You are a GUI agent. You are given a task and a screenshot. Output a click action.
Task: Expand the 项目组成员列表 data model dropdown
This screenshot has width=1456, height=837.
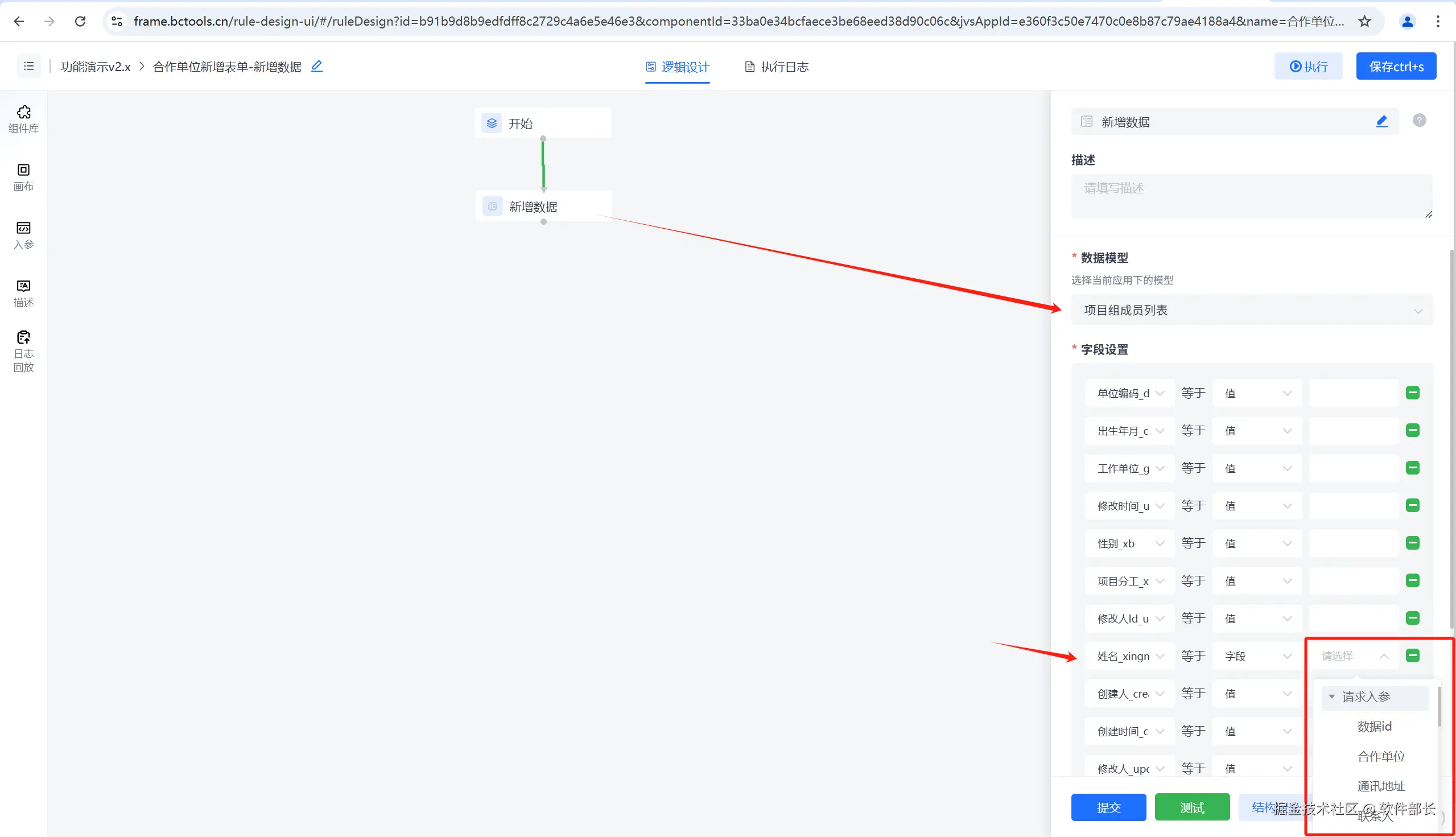pos(1251,311)
